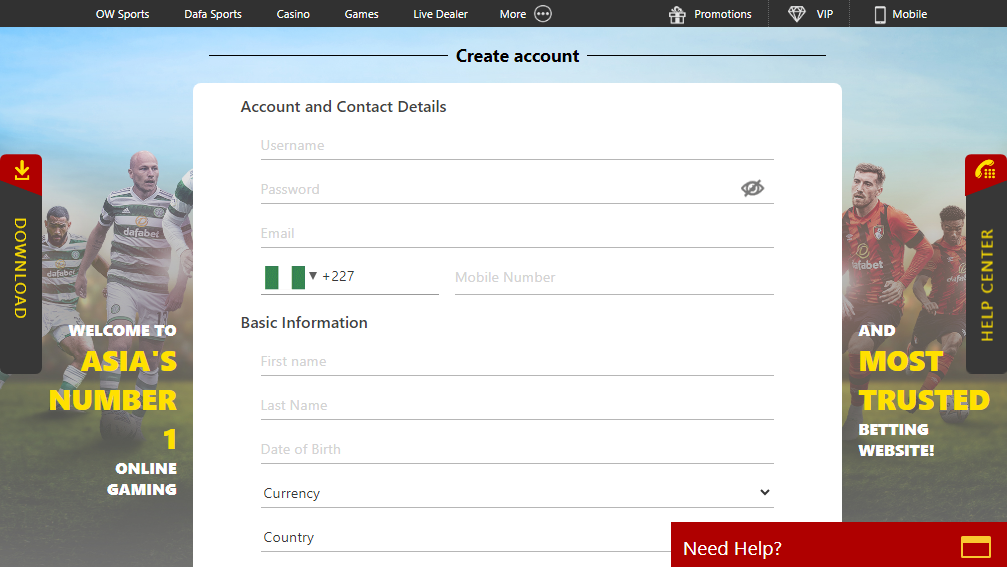
Task: Click the Mobile phone icon
Action: (880, 14)
